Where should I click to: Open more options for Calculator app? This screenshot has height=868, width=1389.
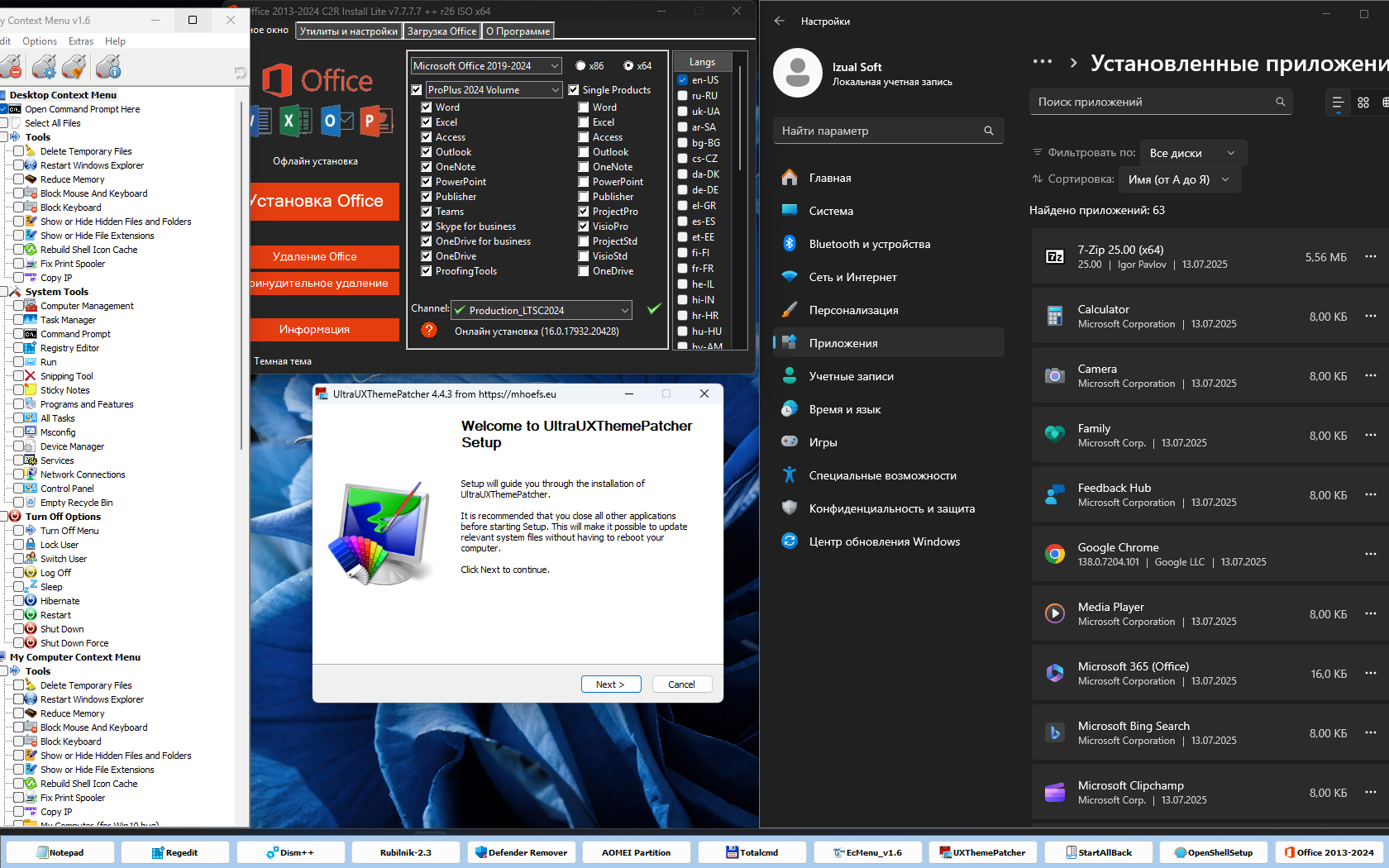(1371, 316)
